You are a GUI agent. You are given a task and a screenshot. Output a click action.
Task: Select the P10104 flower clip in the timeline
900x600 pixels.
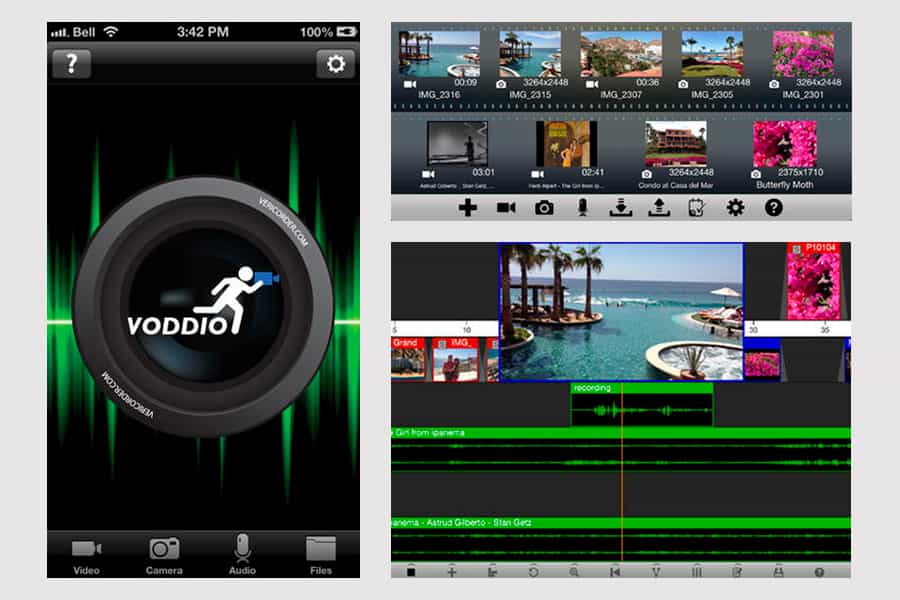[813, 281]
